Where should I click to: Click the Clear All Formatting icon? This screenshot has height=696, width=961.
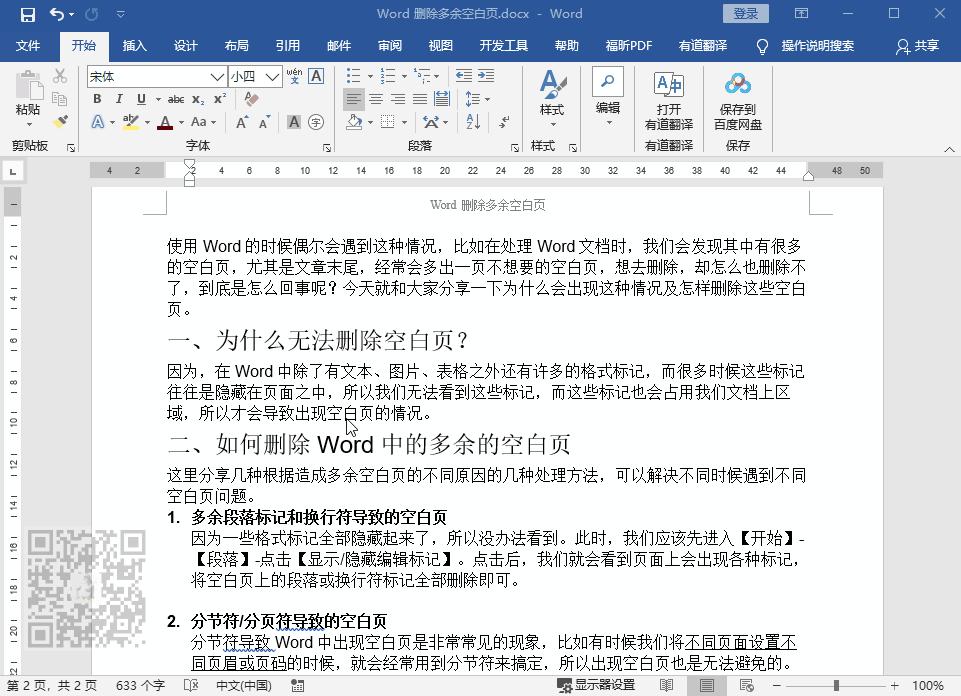coord(249,99)
